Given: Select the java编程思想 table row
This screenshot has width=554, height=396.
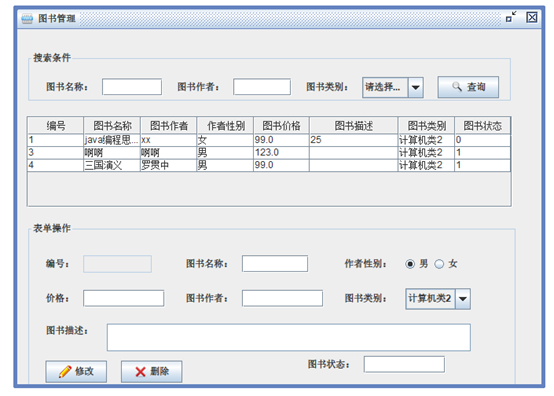Looking at the screenshot, I should pos(269,140).
